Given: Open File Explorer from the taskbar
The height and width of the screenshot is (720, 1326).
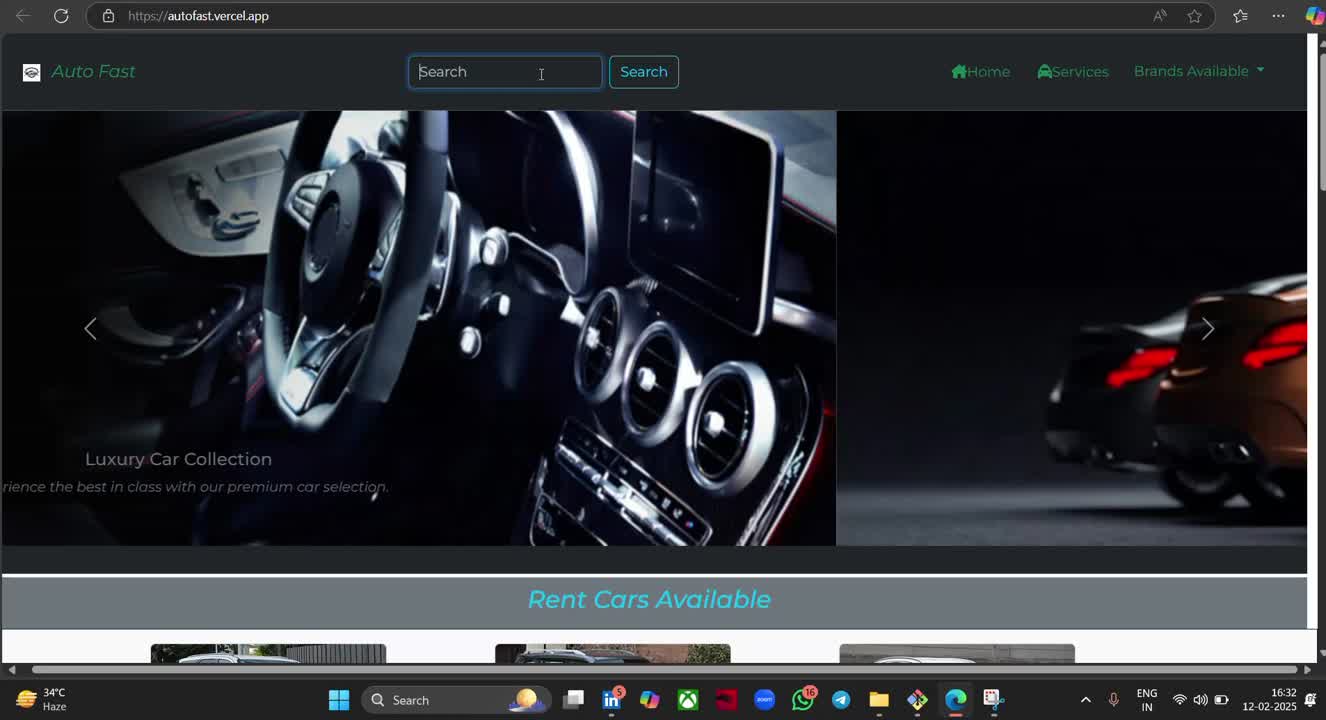Looking at the screenshot, I should [879, 700].
